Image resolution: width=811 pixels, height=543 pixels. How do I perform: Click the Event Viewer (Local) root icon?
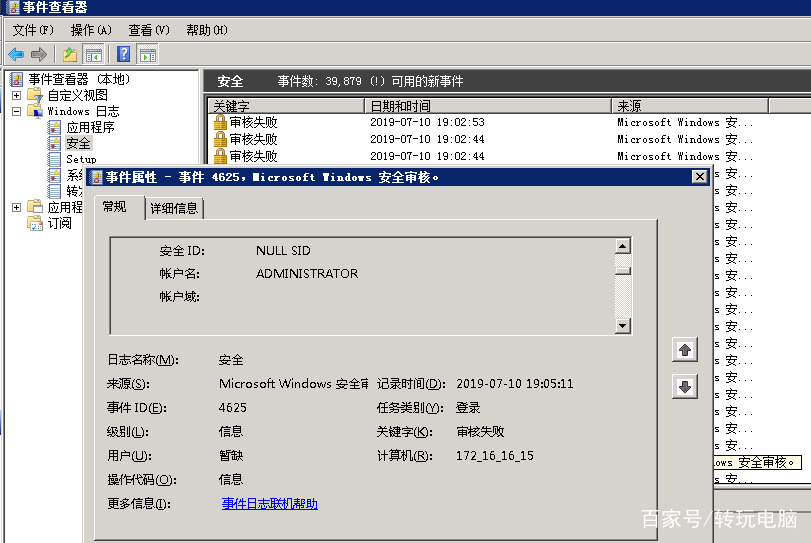point(17,79)
